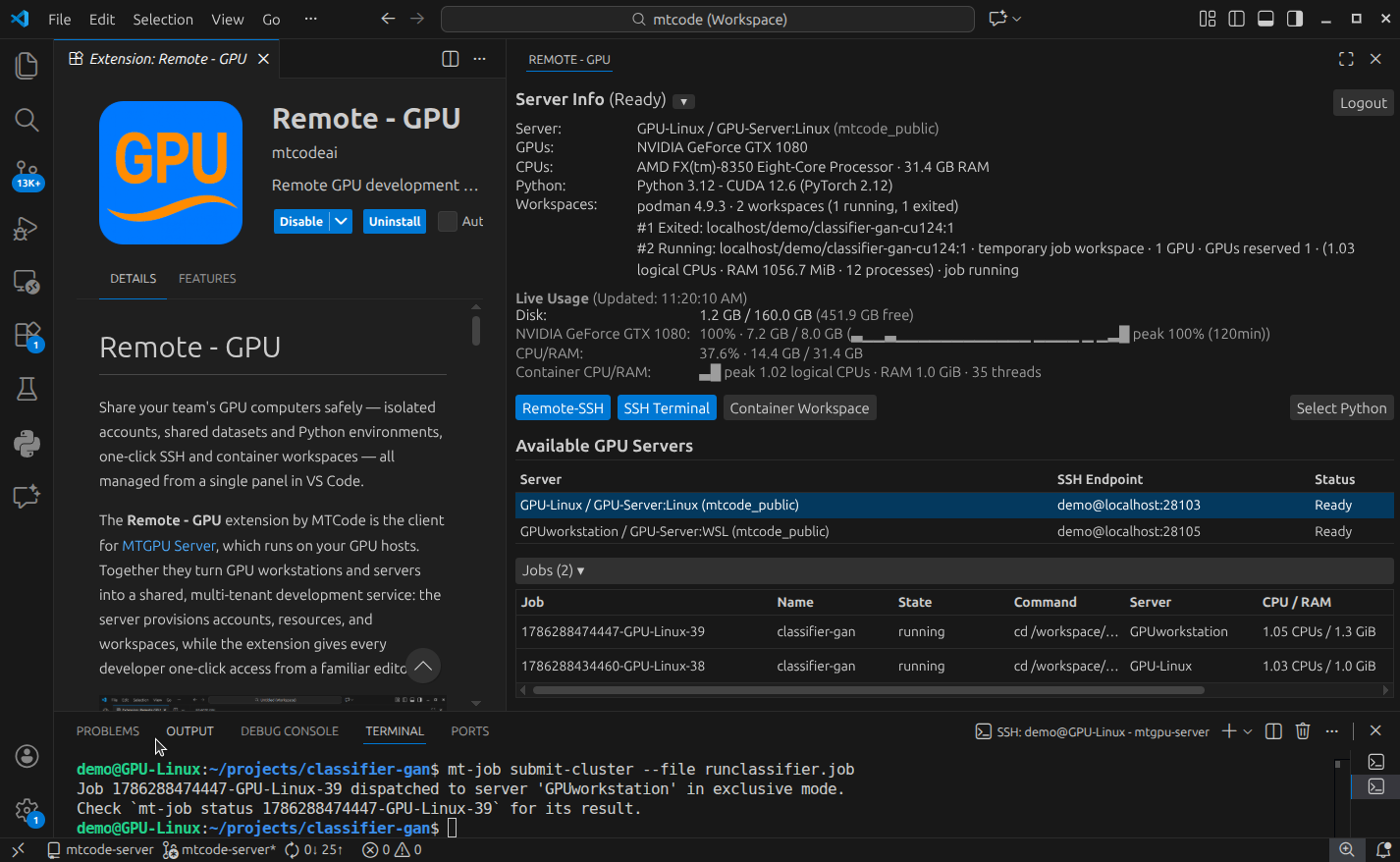
Task: Uninstall the Remote - GPU extension
Action: click(x=395, y=221)
